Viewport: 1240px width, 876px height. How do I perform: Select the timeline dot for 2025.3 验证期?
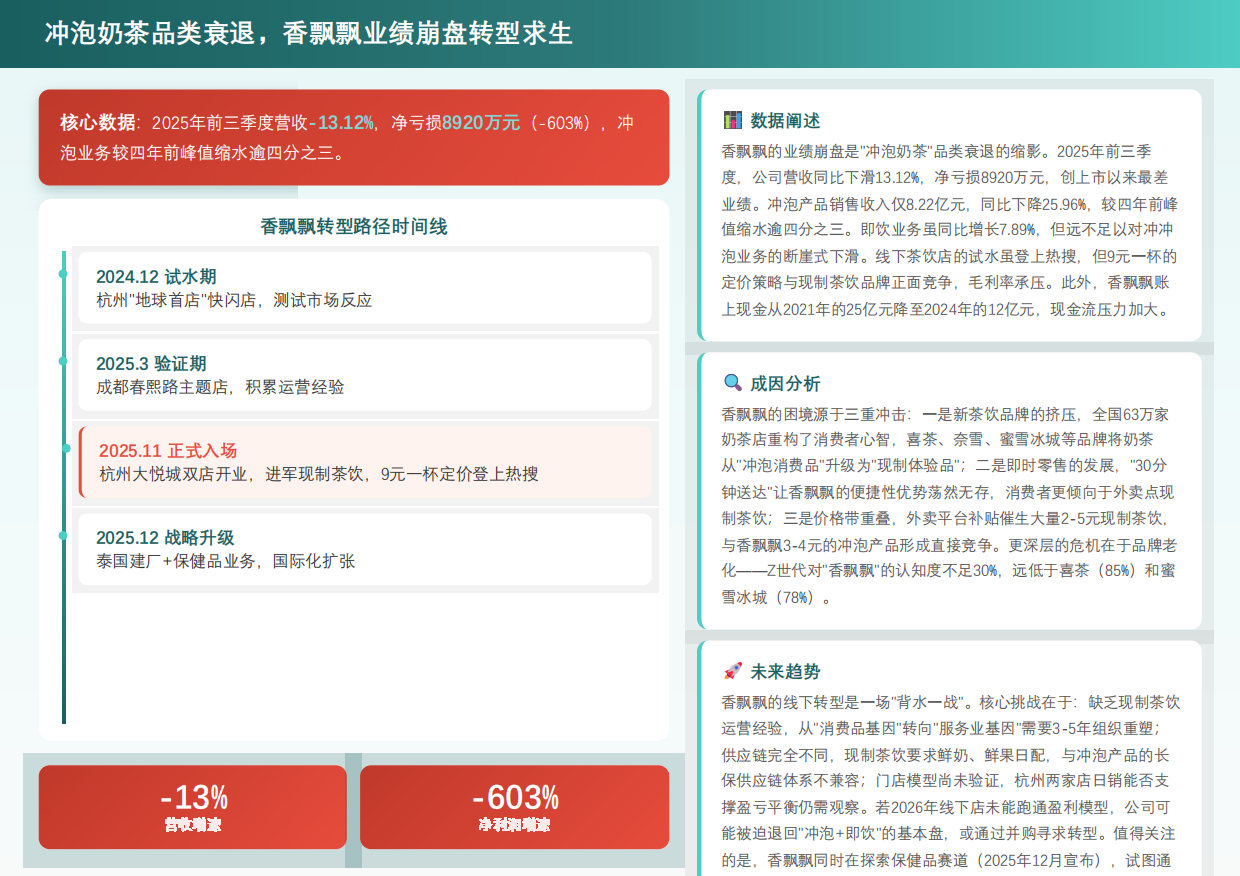tap(64, 361)
